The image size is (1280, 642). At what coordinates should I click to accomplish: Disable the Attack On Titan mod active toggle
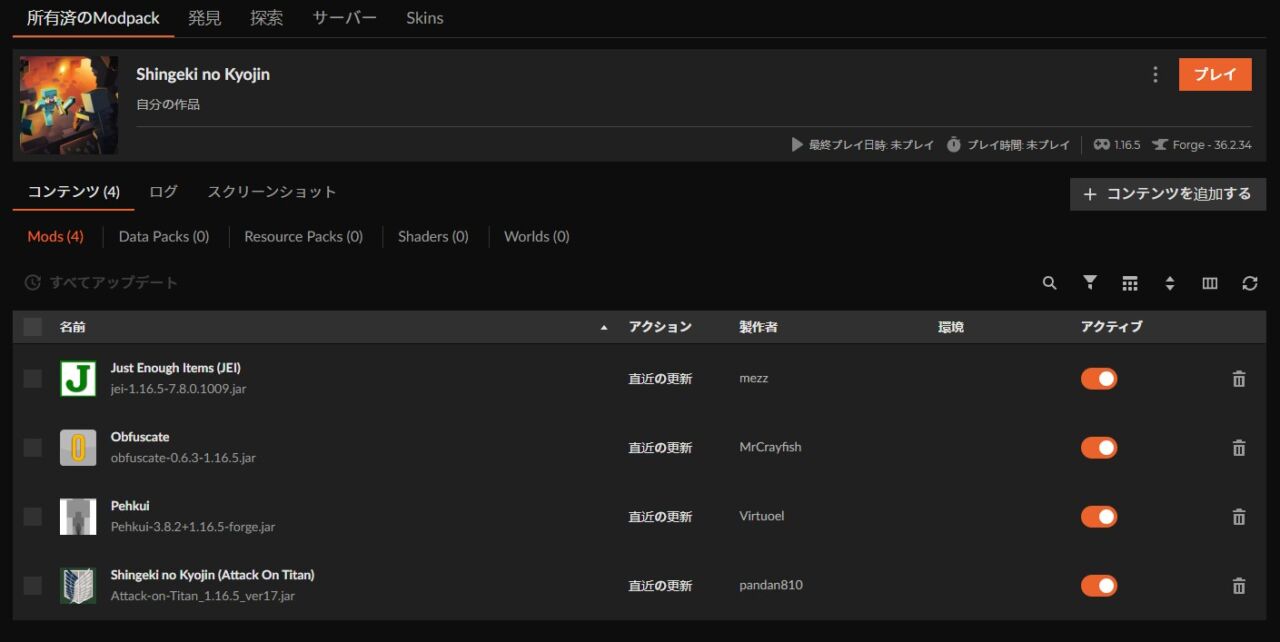pyautogui.click(x=1099, y=586)
